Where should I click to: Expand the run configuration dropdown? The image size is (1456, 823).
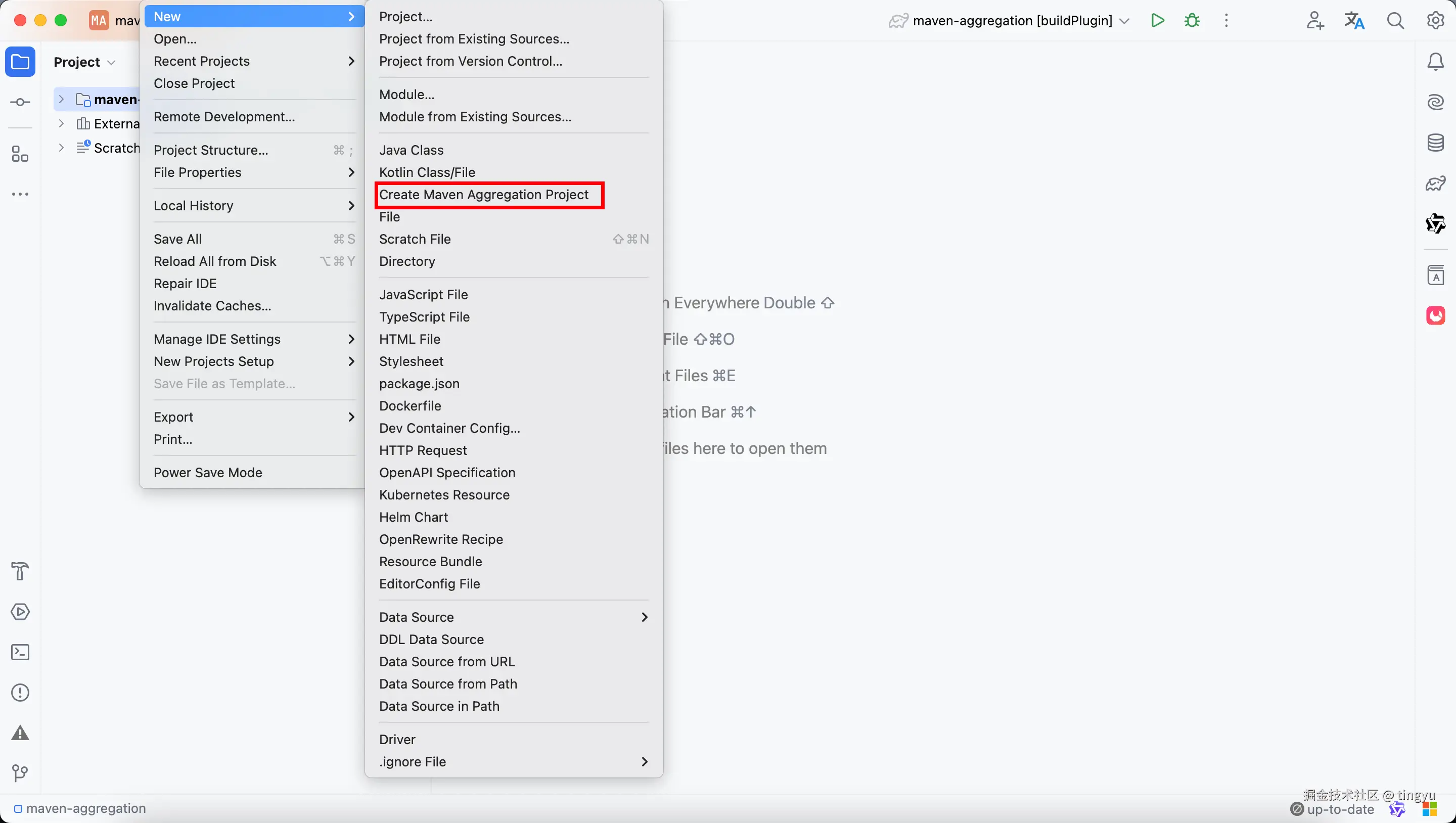[1124, 21]
